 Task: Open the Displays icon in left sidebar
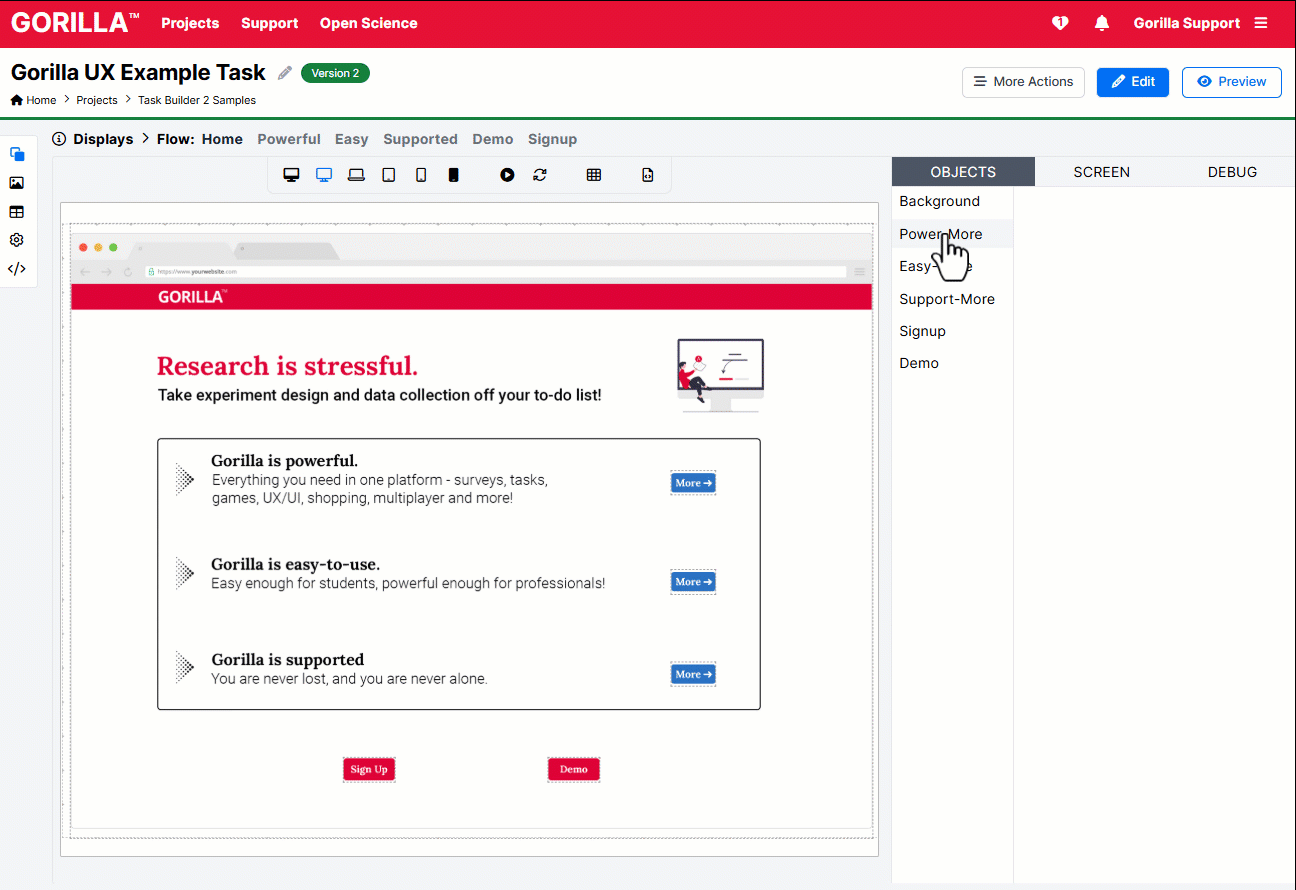(17, 154)
